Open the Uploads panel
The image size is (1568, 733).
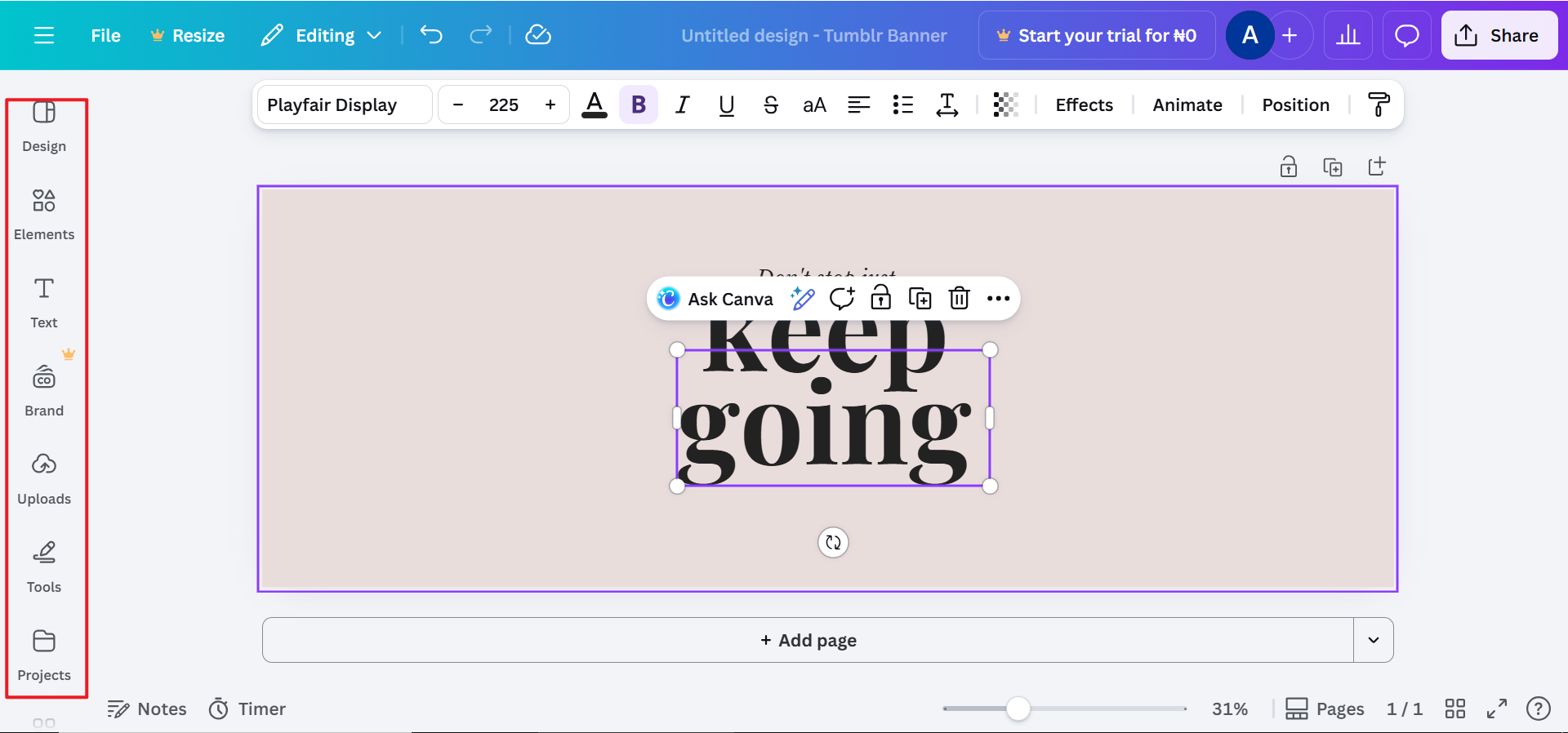tap(44, 480)
